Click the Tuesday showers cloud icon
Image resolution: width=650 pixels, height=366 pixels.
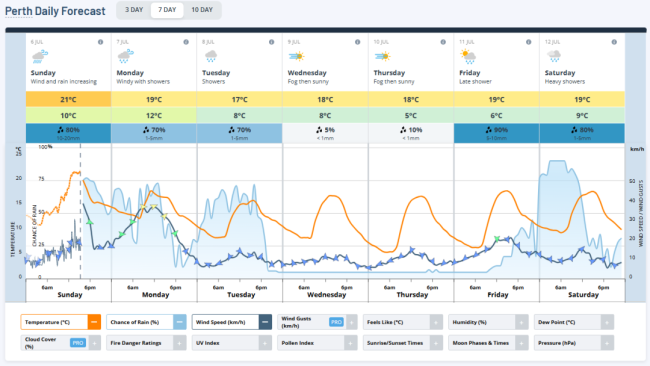coord(211,56)
